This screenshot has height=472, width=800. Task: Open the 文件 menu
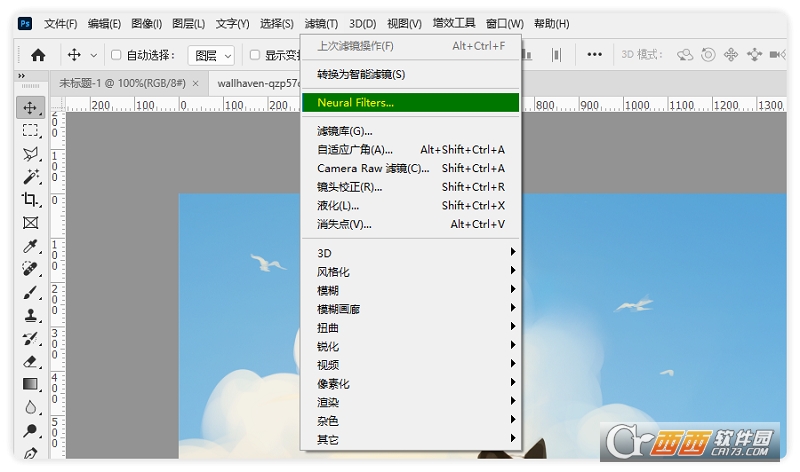click(61, 23)
